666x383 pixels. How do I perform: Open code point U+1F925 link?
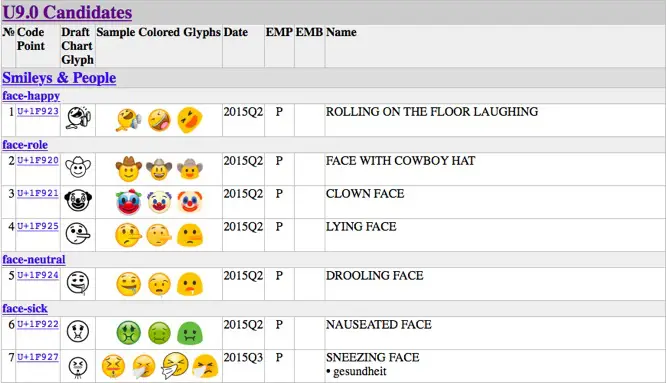(x=38, y=226)
